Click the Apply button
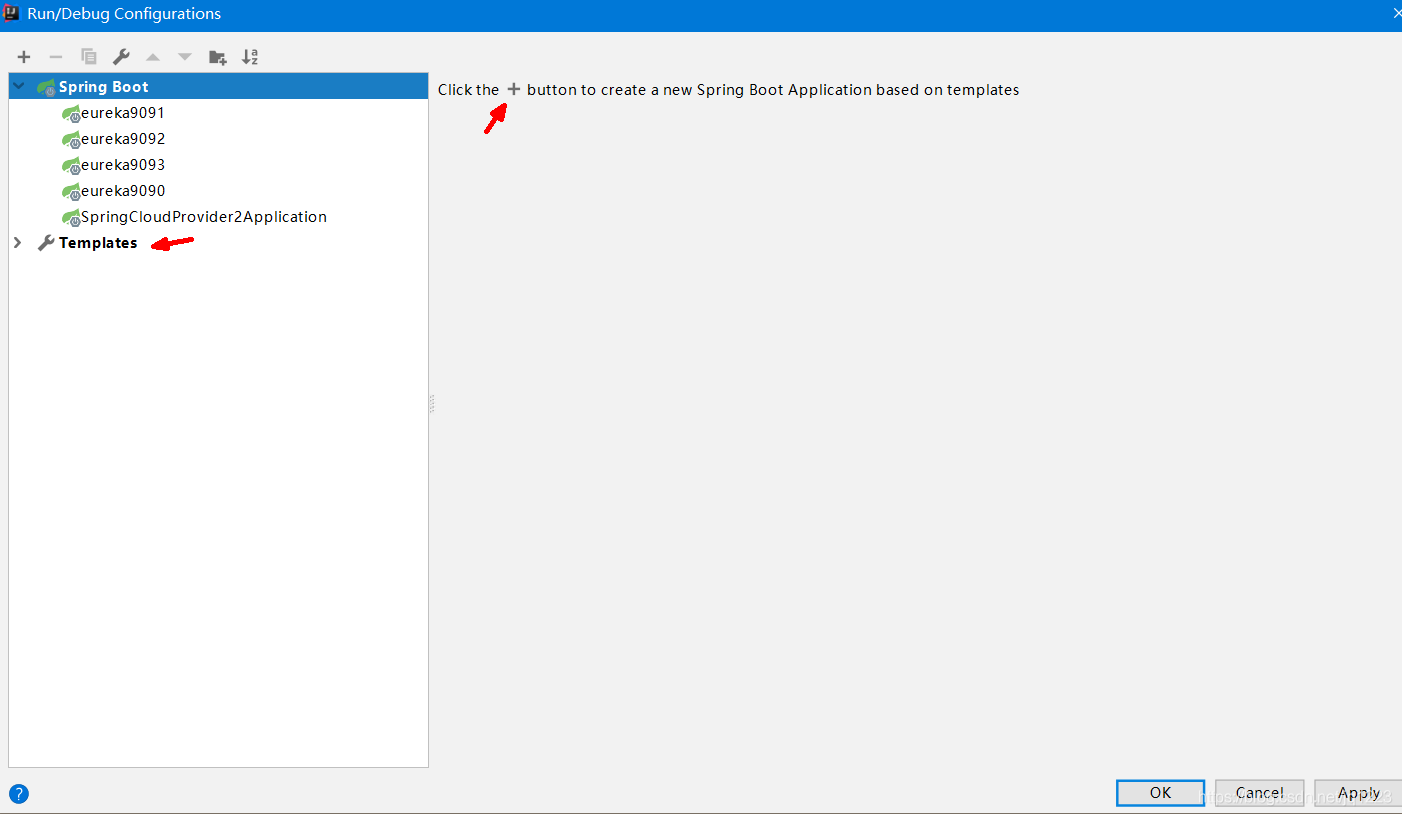The height and width of the screenshot is (816, 1402). click(x=1358, y=793)
